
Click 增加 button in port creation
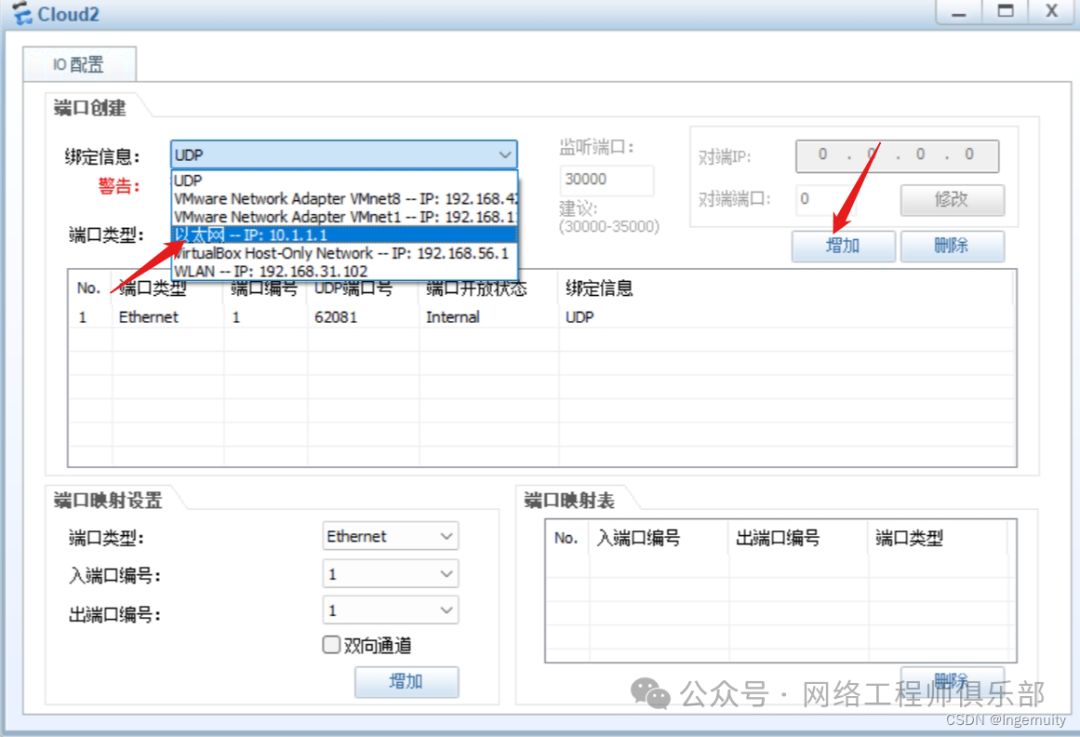click(x=843, y=245)
